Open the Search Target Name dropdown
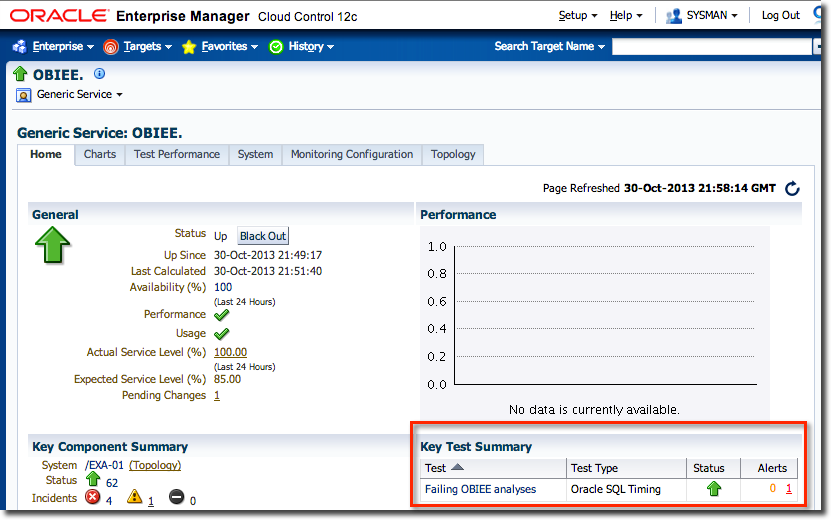Viewport: 831px width, 520px height. pos(550,46)
